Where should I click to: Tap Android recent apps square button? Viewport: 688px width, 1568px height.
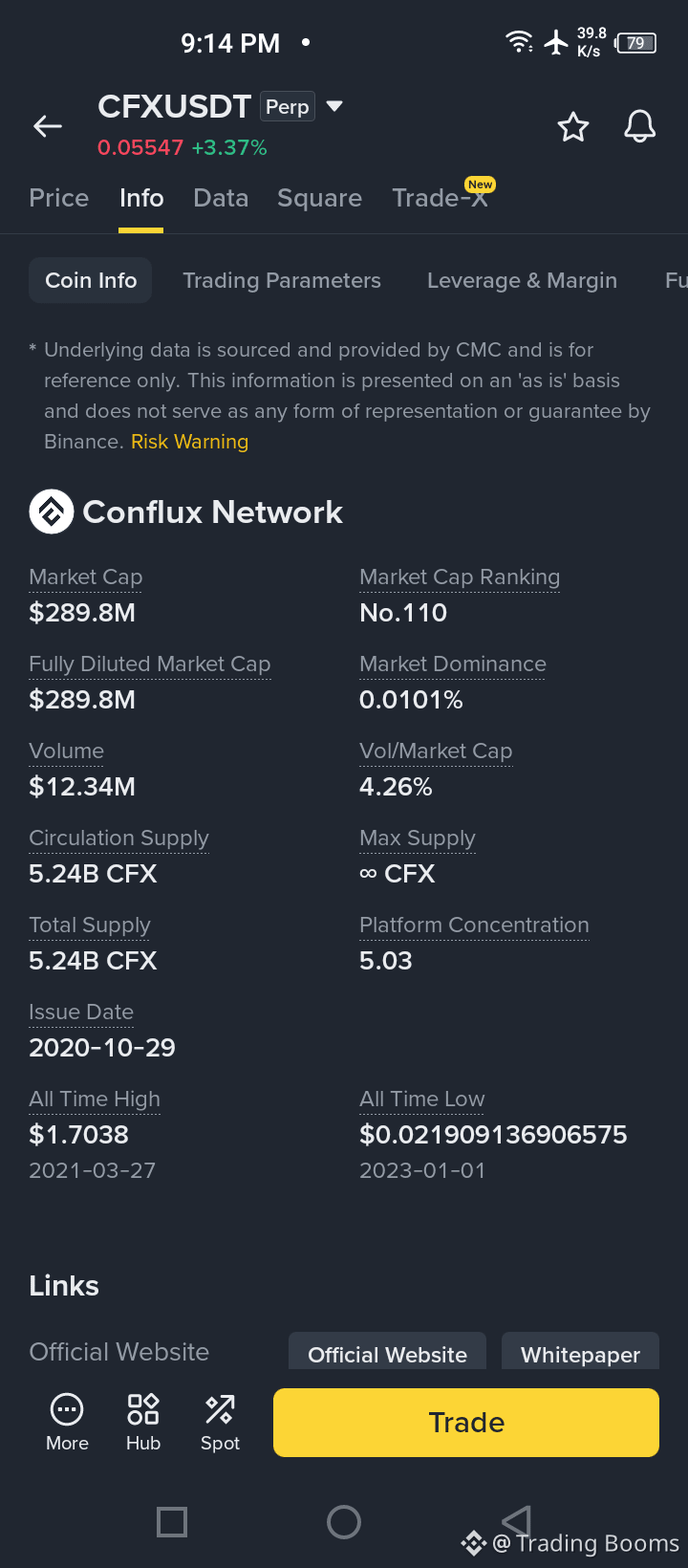pos(172,1521)
